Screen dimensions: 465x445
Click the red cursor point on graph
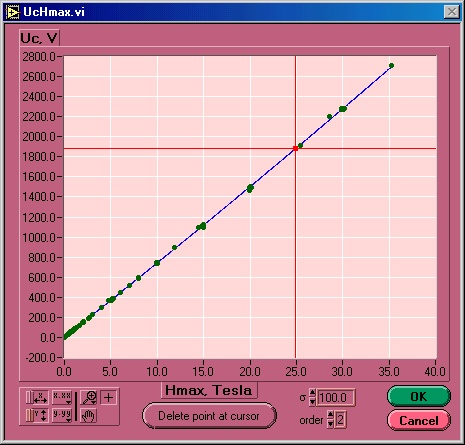click(295, 148)
